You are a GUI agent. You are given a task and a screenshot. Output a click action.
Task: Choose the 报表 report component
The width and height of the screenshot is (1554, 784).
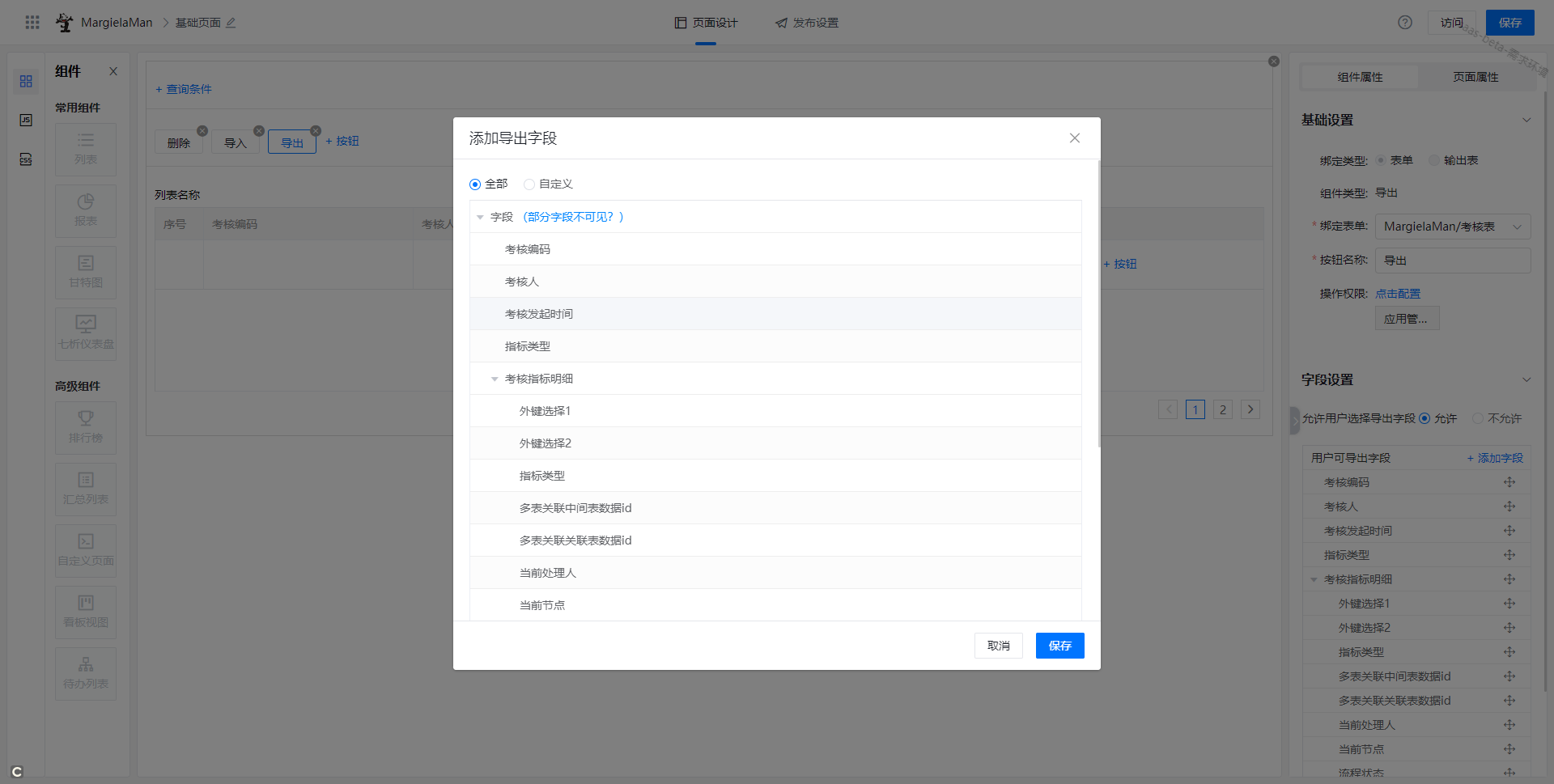pos(86,211)
